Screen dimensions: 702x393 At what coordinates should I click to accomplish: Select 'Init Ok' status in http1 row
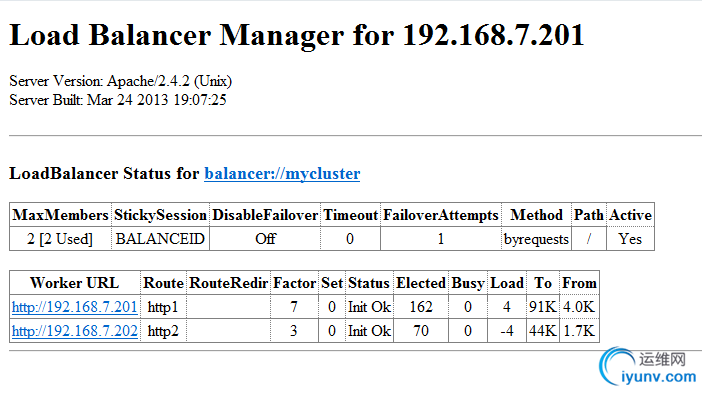coord(369,307)
